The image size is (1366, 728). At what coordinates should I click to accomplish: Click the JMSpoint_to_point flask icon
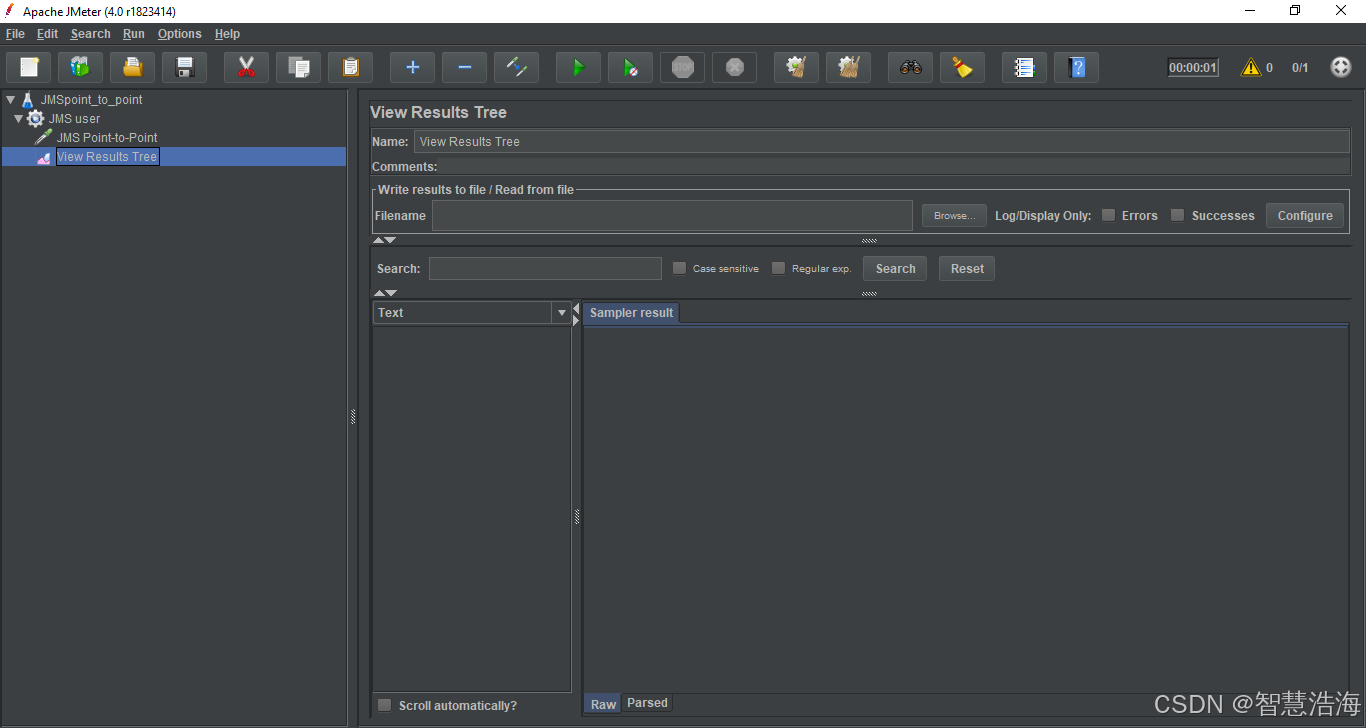point(28,100)
